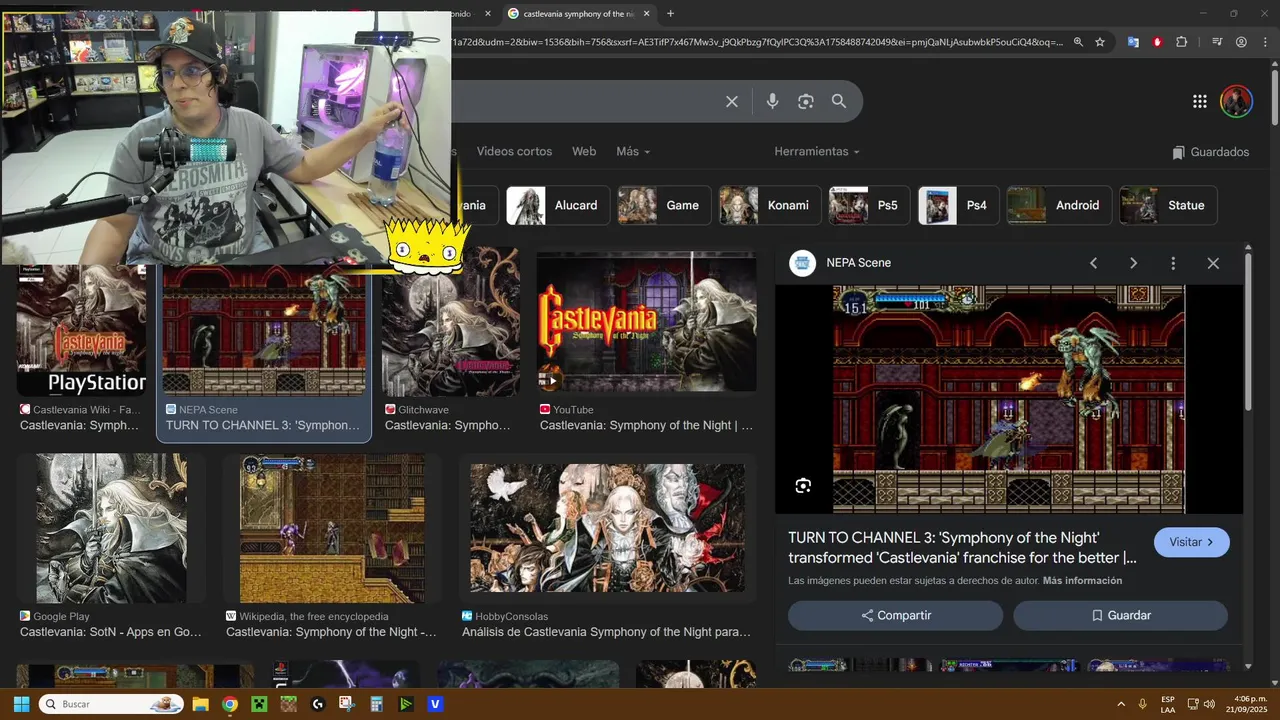Show previous image in preview panel
Image resolution: width=1280 pixels, height=720 pixels.
coord(1093,263)
